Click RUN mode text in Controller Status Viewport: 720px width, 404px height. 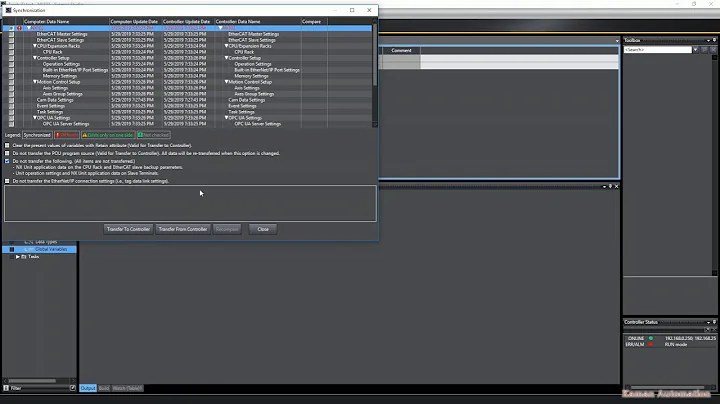pyautogui.click(x=676, y=344)
